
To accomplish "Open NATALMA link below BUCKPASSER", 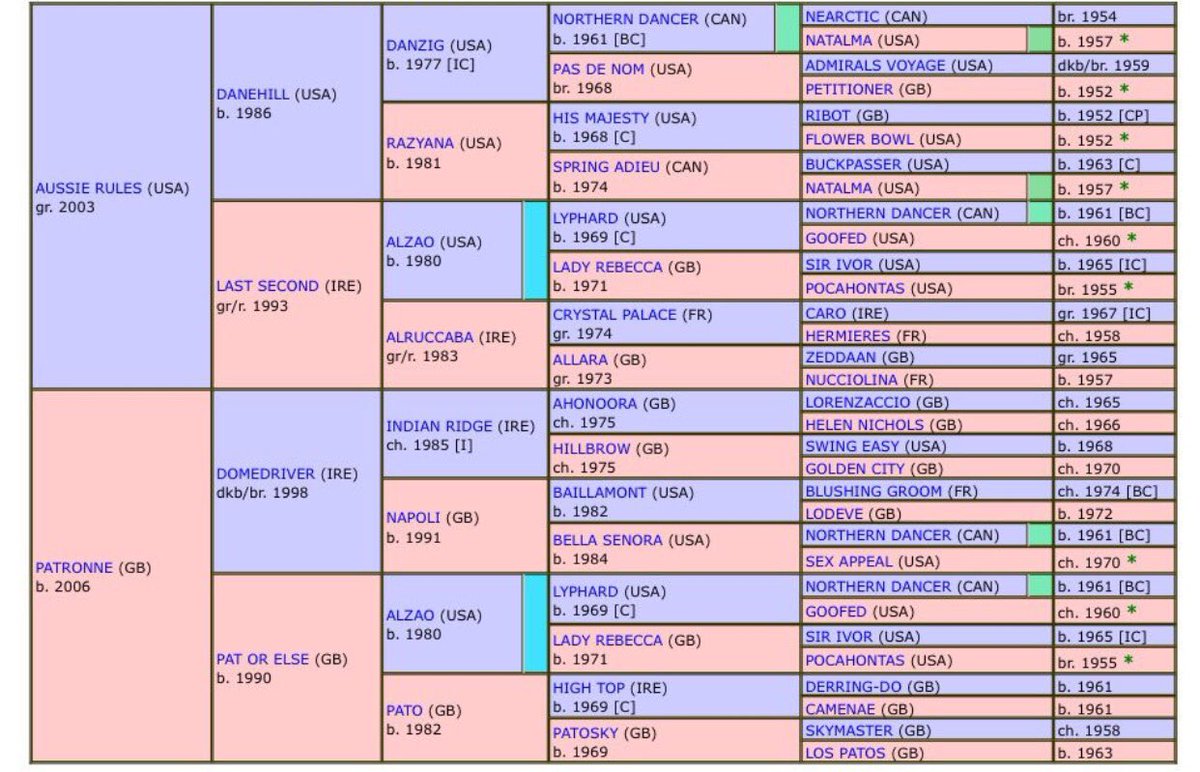I will pyautogui.click(x=861, y=188).
